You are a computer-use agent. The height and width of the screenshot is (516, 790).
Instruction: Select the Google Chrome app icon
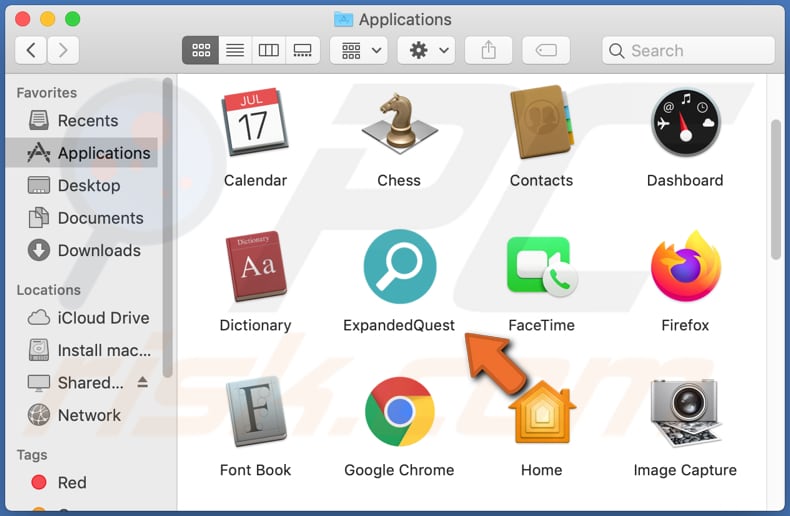point(400,411)
